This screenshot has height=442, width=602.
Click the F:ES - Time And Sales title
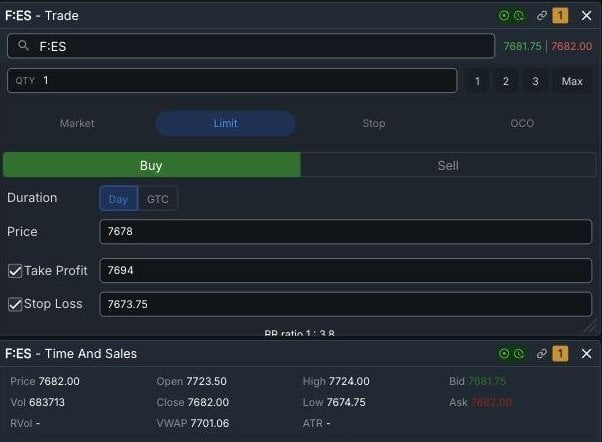pos(71,354)
